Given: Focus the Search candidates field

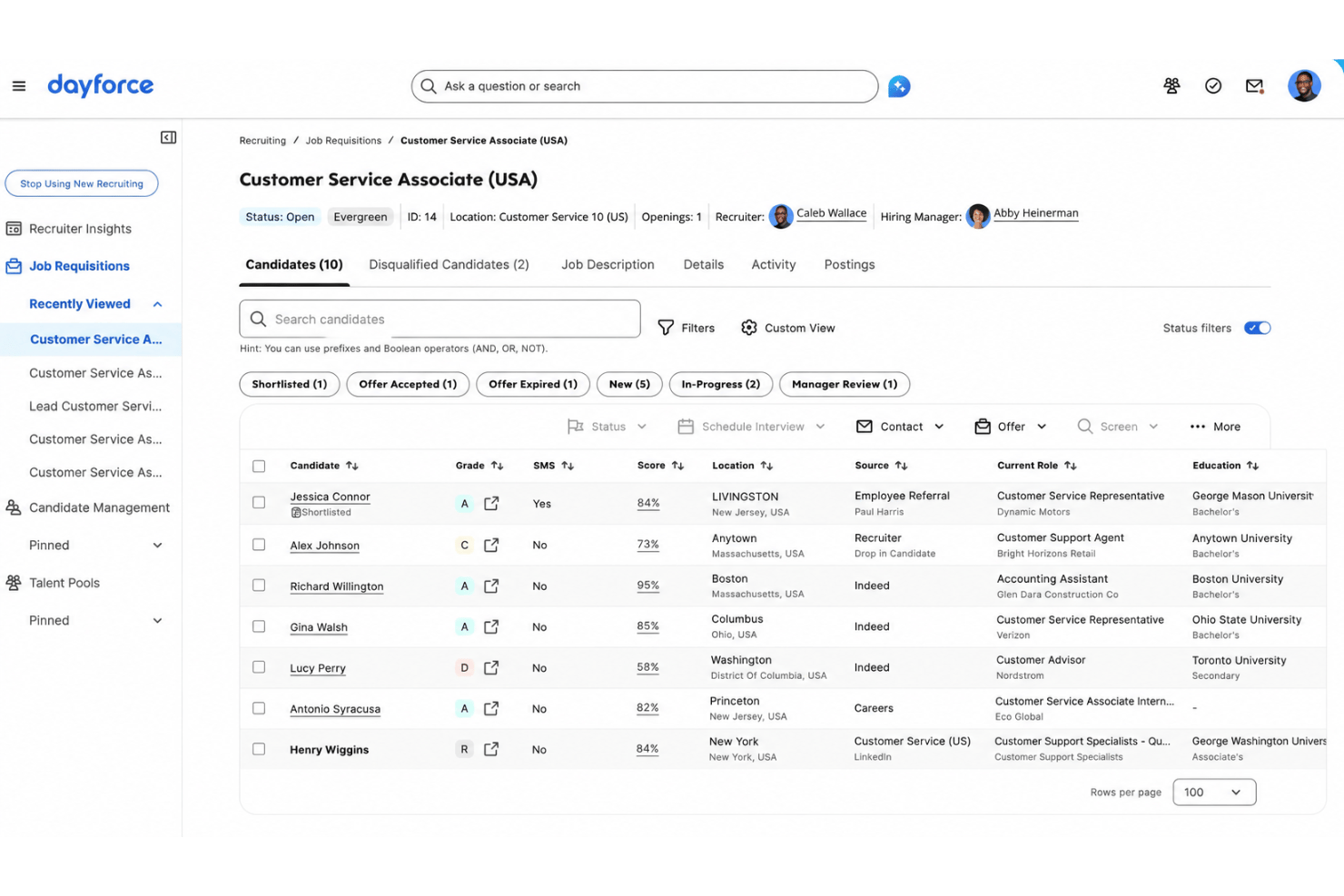Looking at the screenshot, I should click(x=440, y=319).
